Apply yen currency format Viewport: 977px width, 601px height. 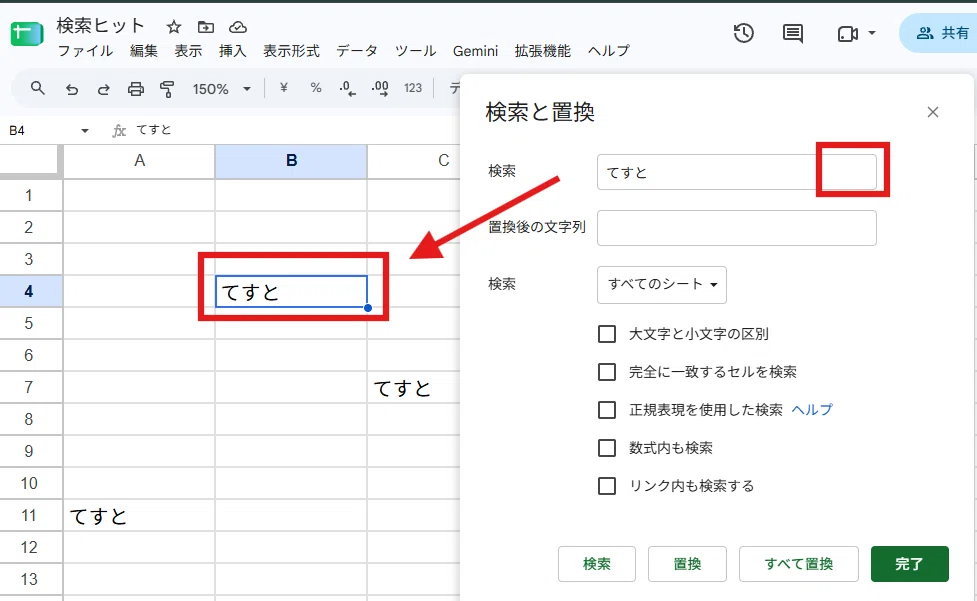coord(284,88)
